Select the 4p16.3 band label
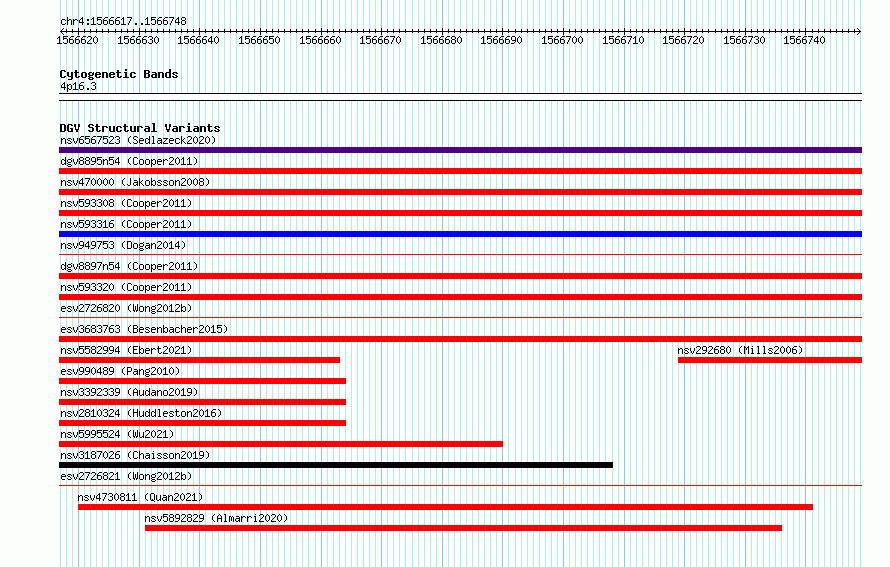890x567 pixels. pos(78,86)
